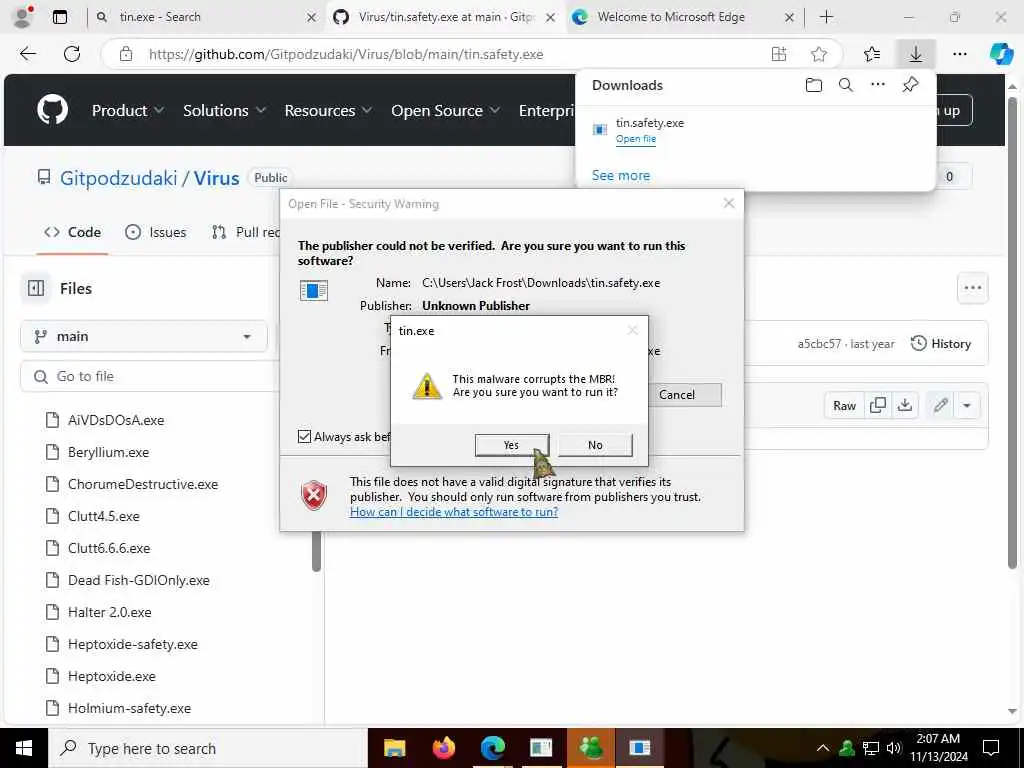Select the Code tab

[x=72, y=232]
